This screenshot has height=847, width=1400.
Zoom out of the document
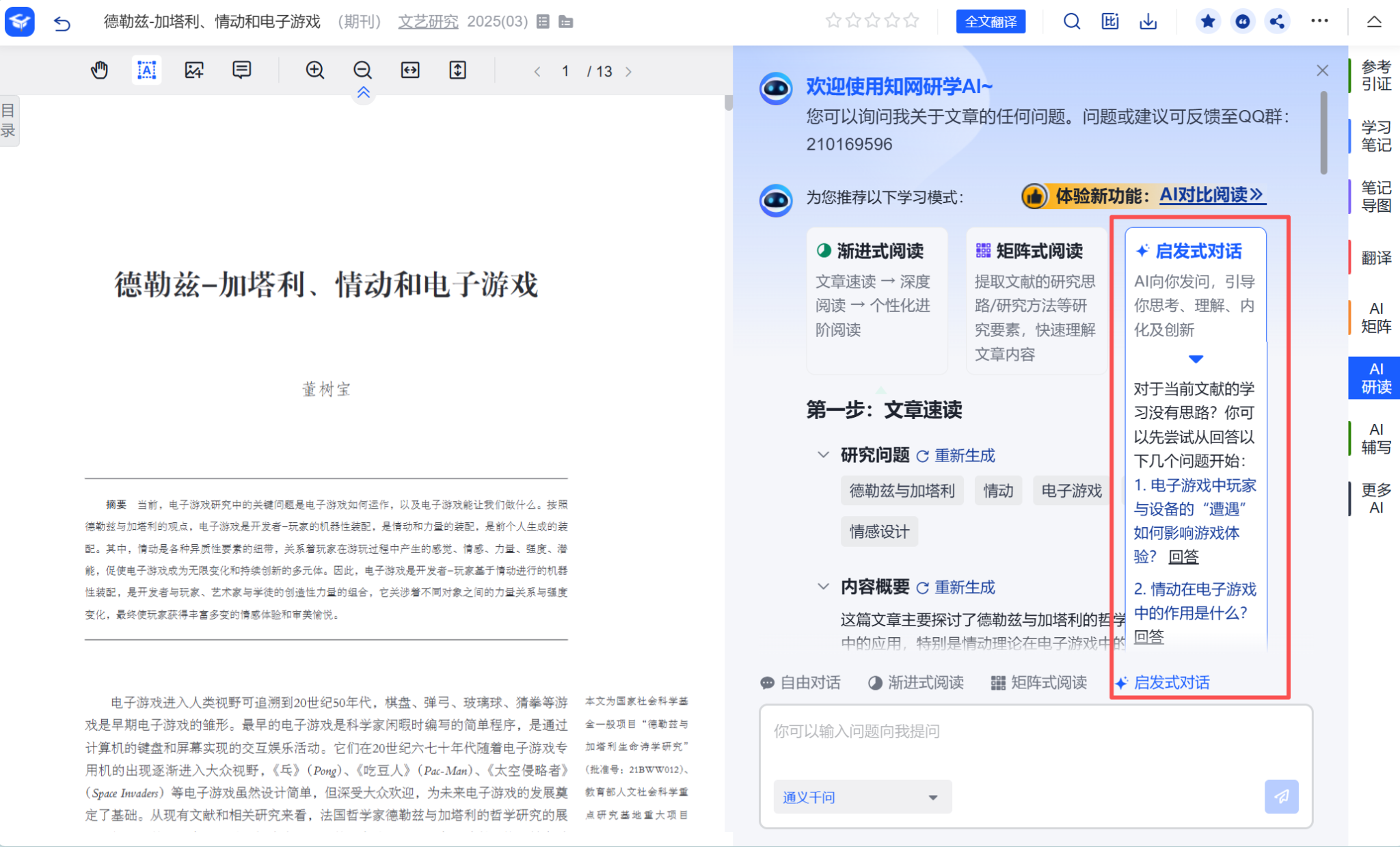(362, 70)
